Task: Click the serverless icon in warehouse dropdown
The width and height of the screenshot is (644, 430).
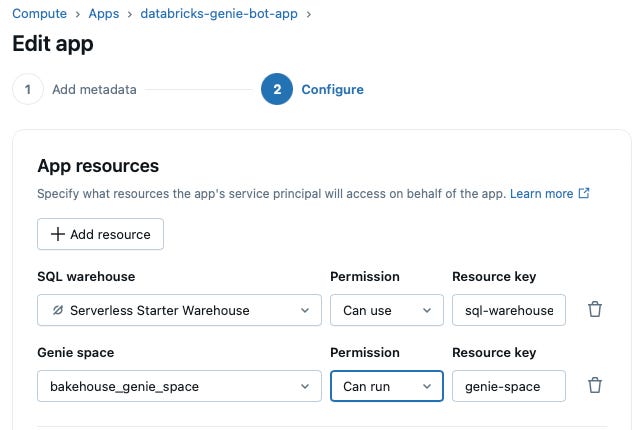Action: point(58,310)
